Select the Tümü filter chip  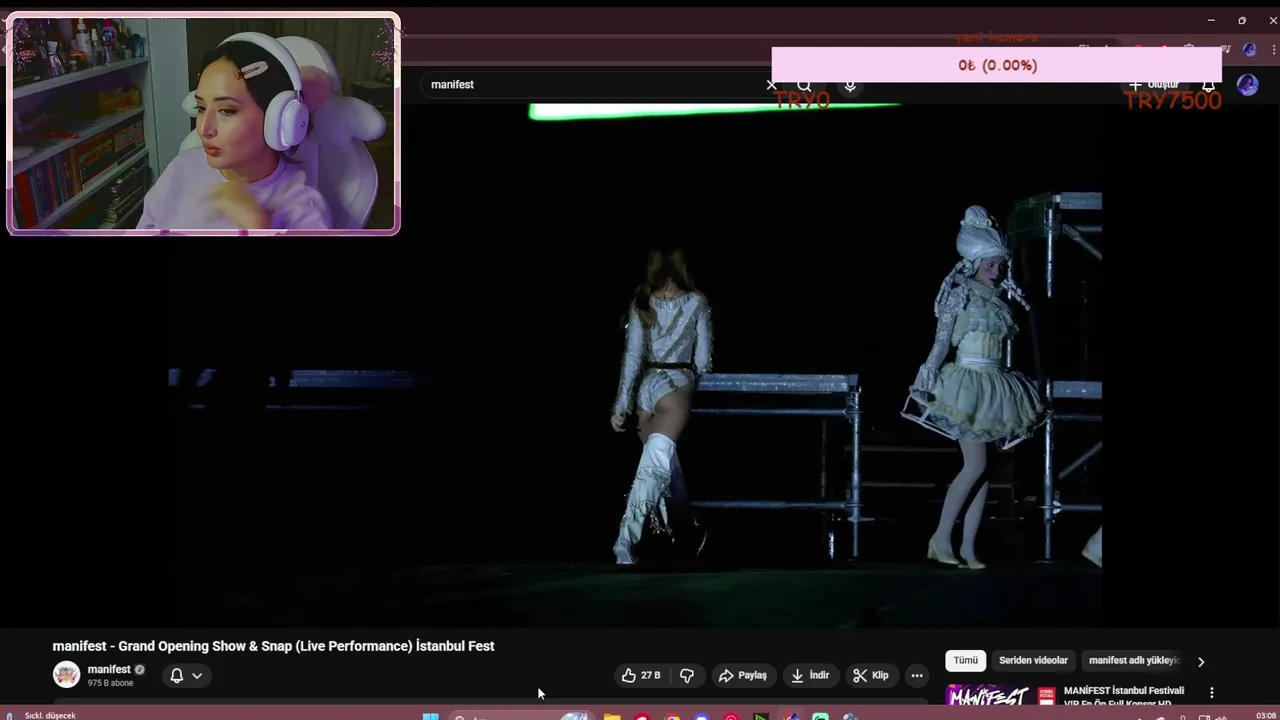tap(965, 660)
